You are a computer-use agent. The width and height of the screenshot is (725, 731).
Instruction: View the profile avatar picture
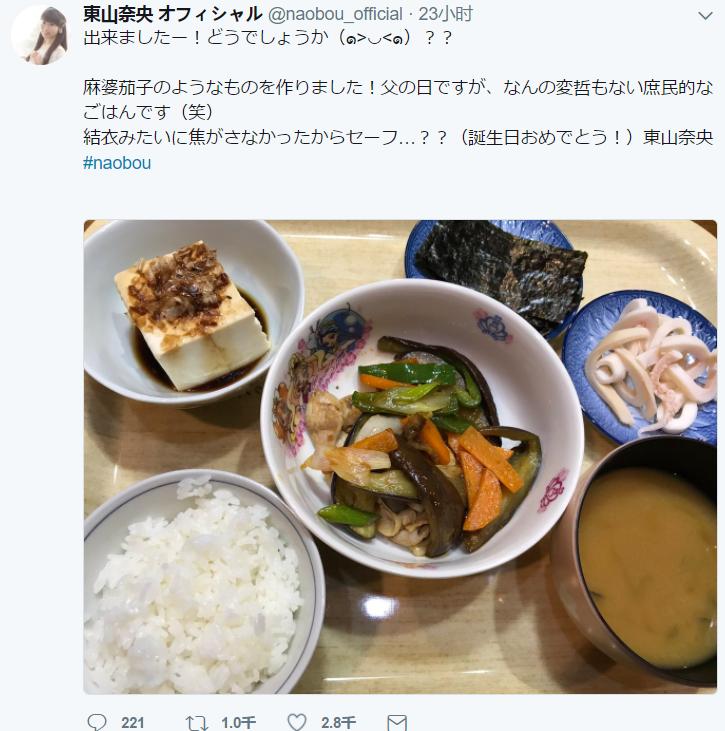[x=41, y=35]
